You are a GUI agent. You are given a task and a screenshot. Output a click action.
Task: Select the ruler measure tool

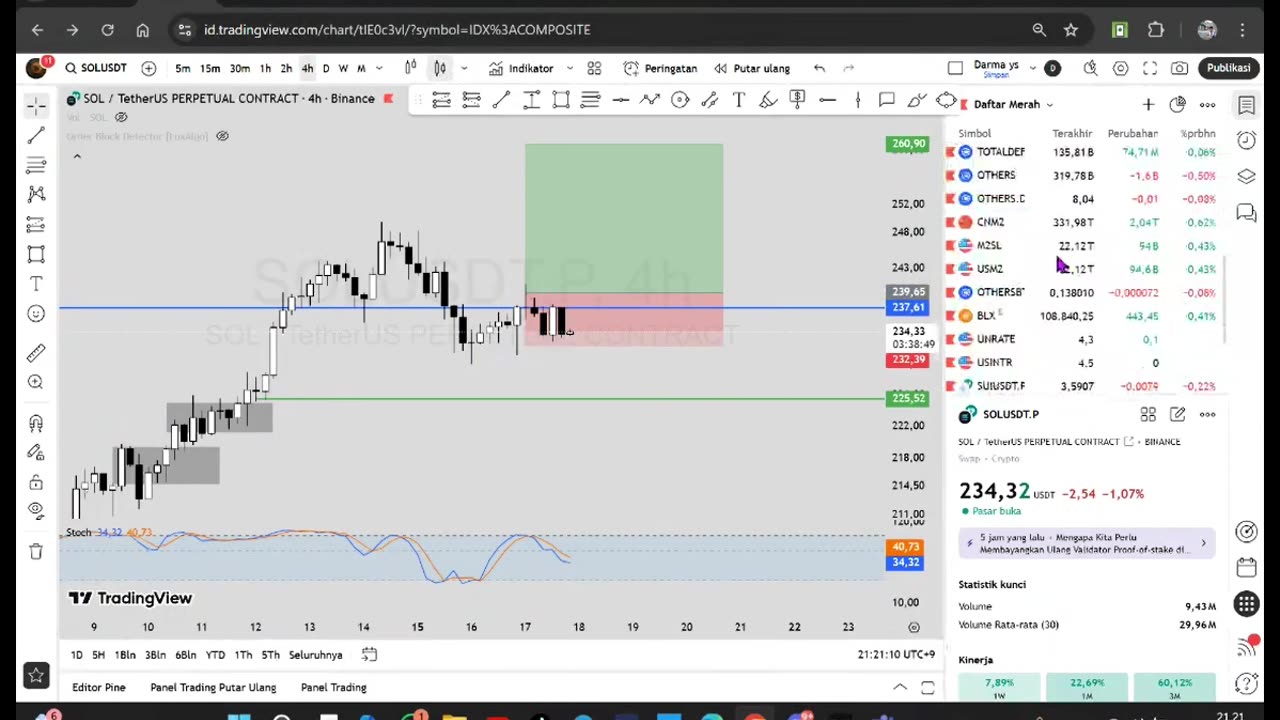(x=36, y=352)
